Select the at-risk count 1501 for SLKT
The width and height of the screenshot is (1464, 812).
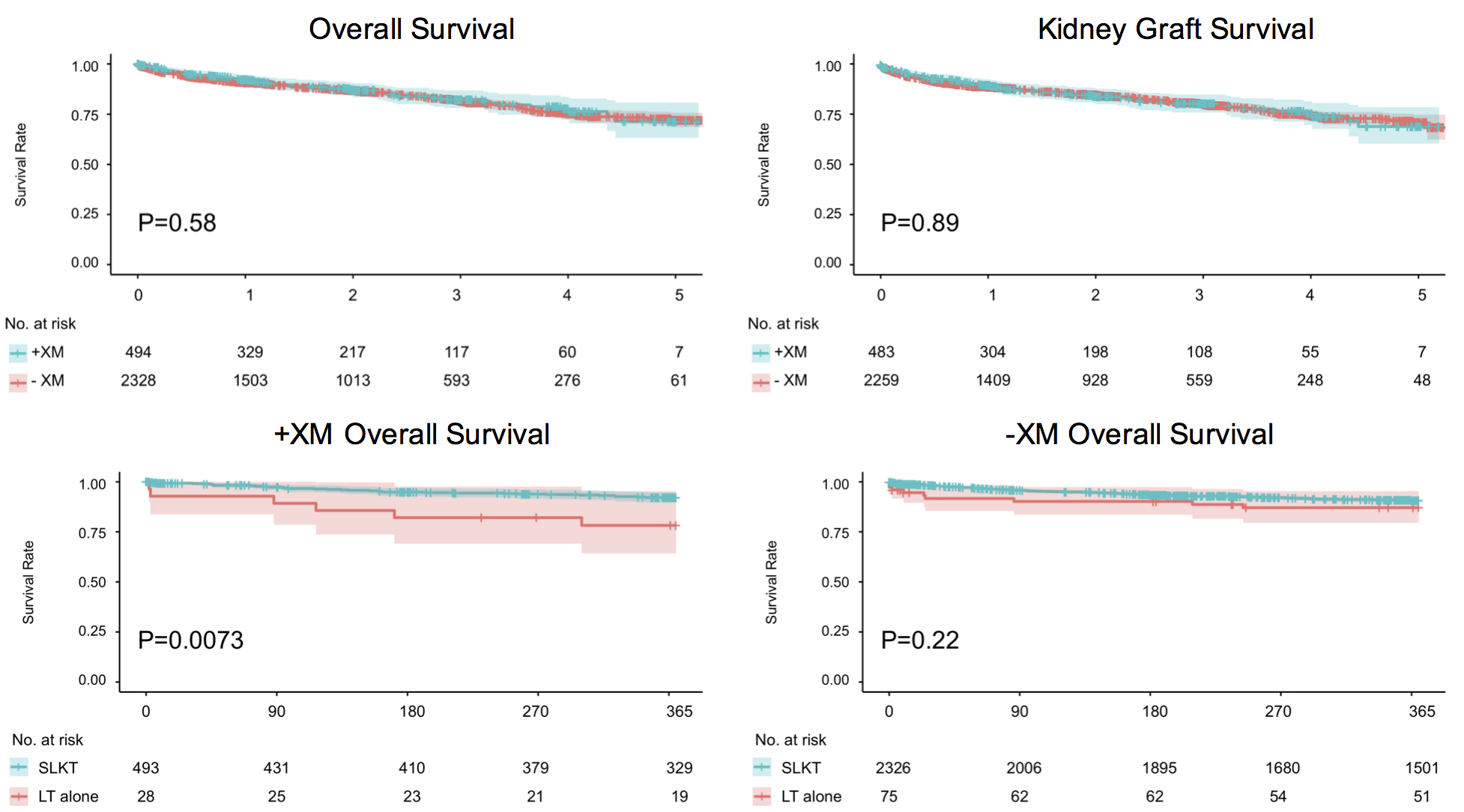[1421, 768]
